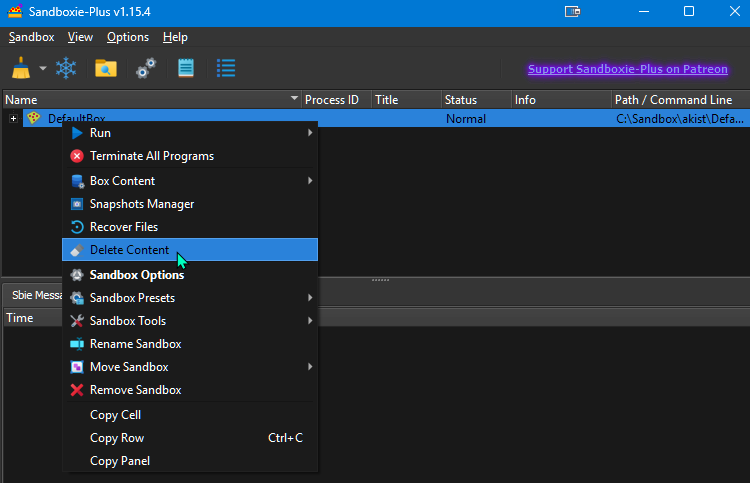Screen dimensions: 750x483
Task: Open the sandbox folder browse icon
Action: 106,68
